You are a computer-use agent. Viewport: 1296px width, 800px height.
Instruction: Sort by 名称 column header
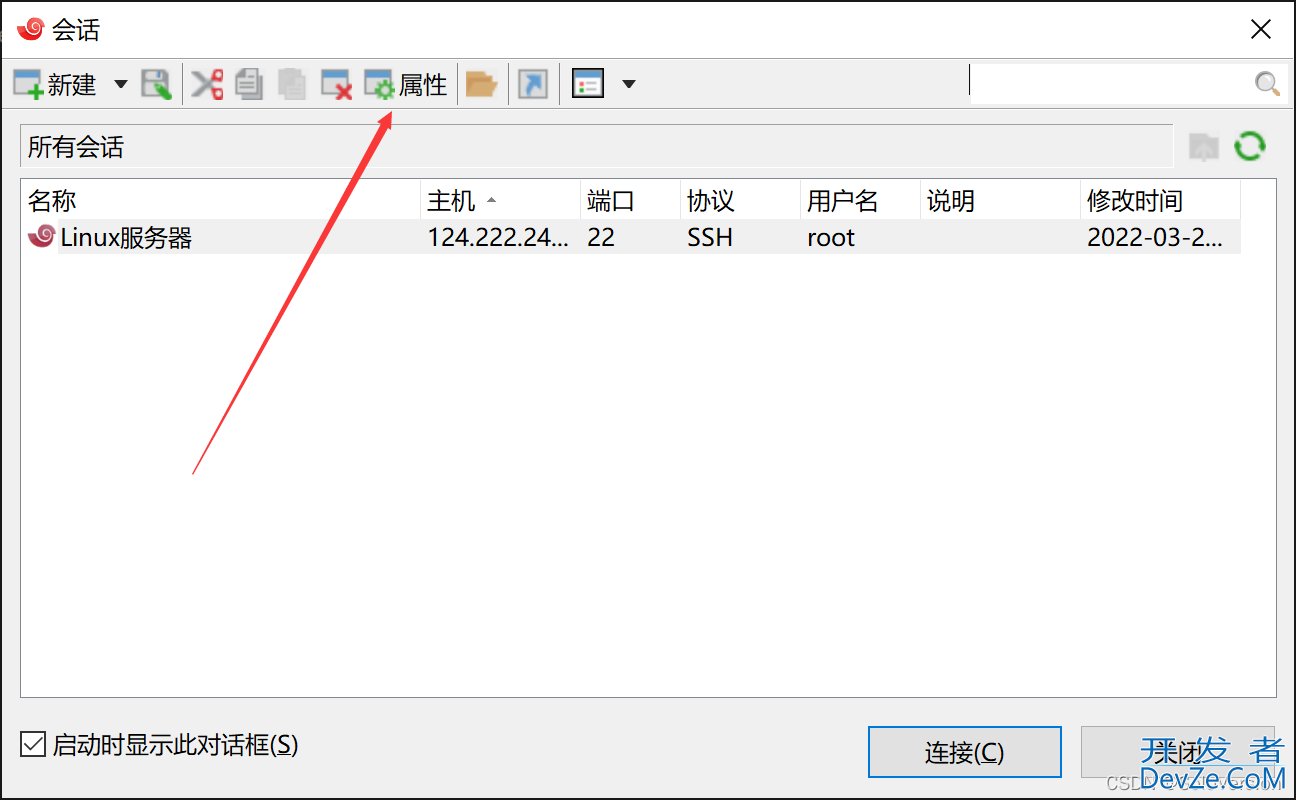click(221, 201)
